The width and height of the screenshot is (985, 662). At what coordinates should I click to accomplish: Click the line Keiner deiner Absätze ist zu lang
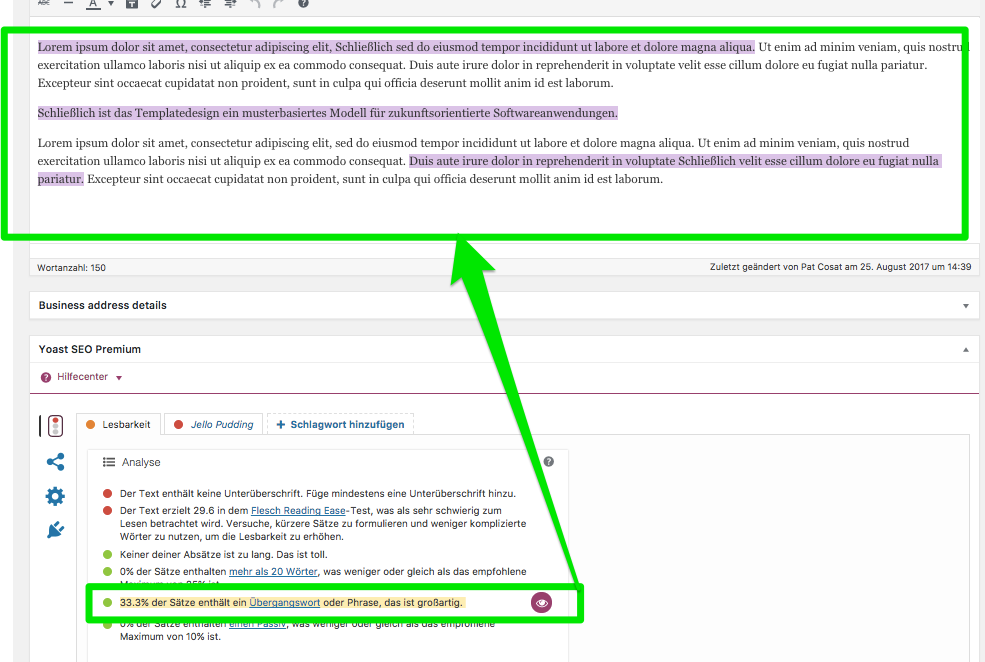tap(224, 555)
